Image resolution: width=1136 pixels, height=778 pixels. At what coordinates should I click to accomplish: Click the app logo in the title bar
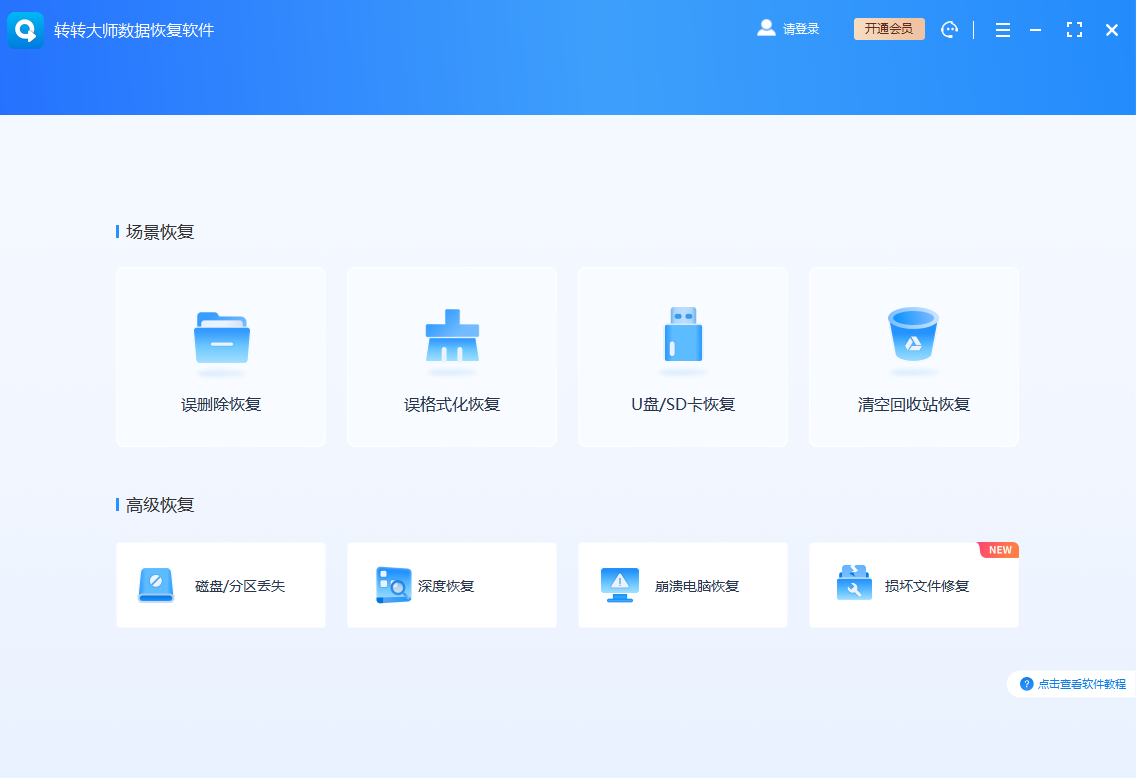[x=25, y=29]
